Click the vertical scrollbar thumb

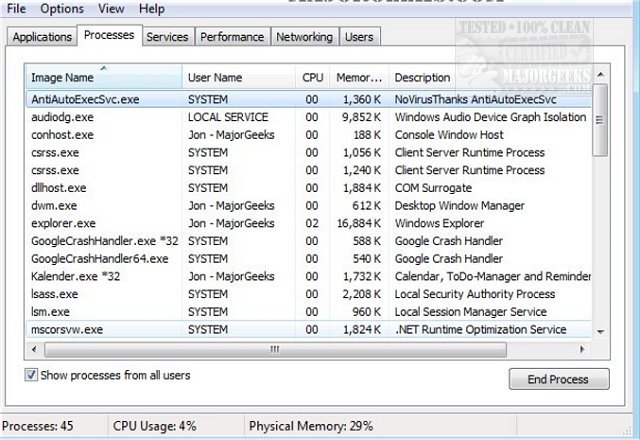pos(600,120)
